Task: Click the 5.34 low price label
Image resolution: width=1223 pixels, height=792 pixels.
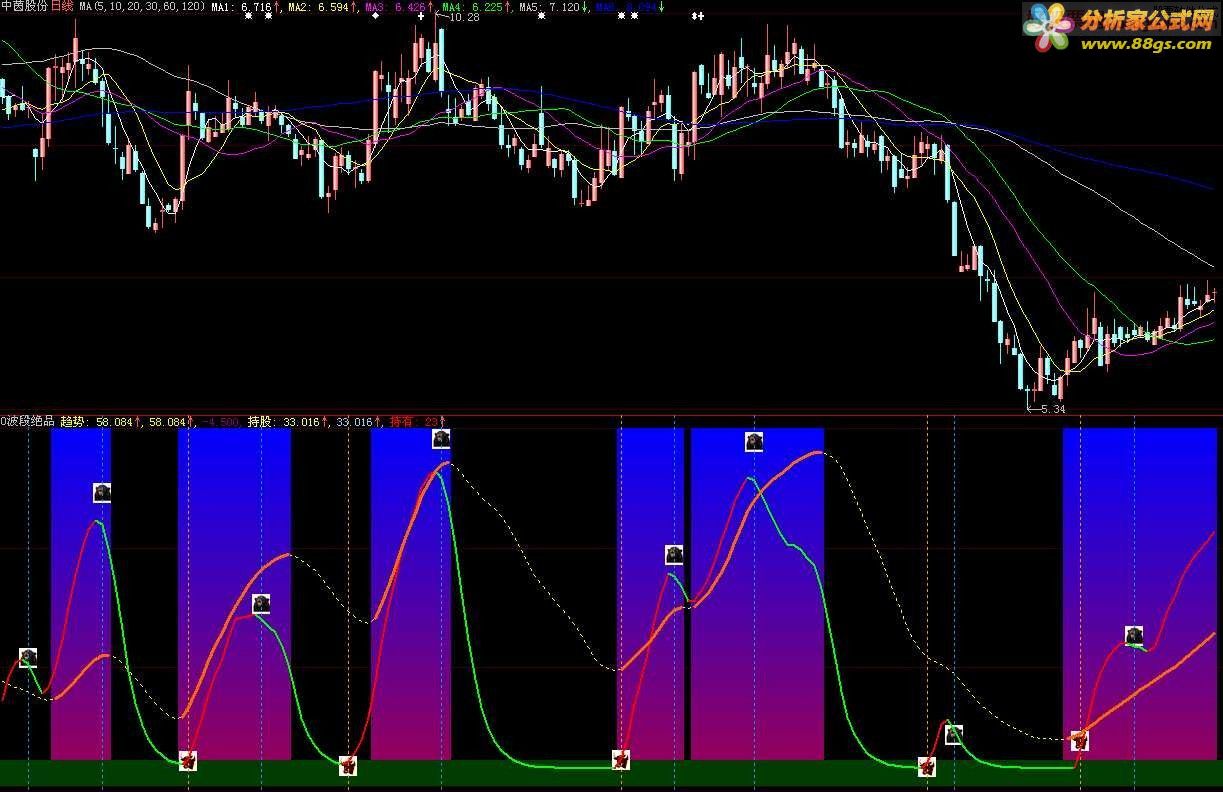Action: pyautogui.click(x=1052, y=408)
